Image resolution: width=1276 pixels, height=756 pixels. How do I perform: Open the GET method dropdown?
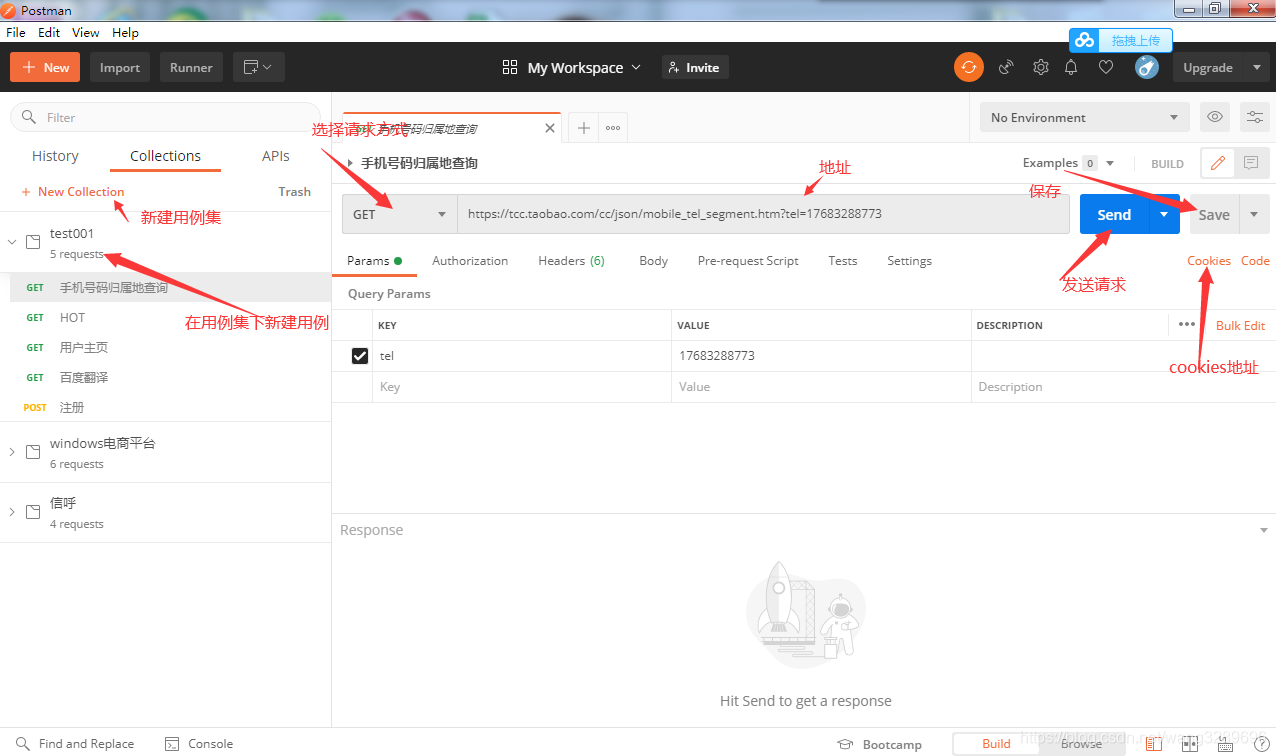click(399, 214)
